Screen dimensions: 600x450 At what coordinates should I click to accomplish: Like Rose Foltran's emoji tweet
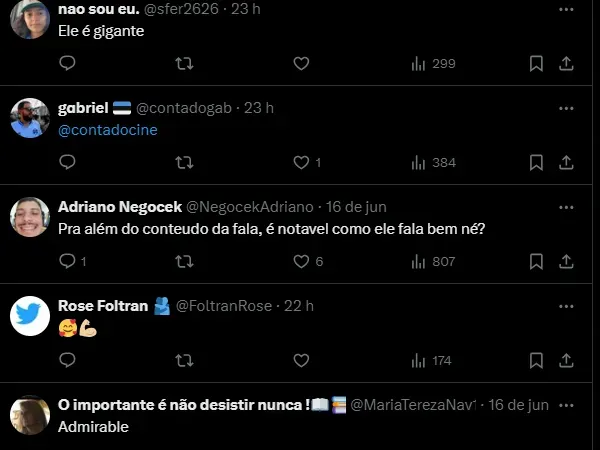tap(301, 360)
